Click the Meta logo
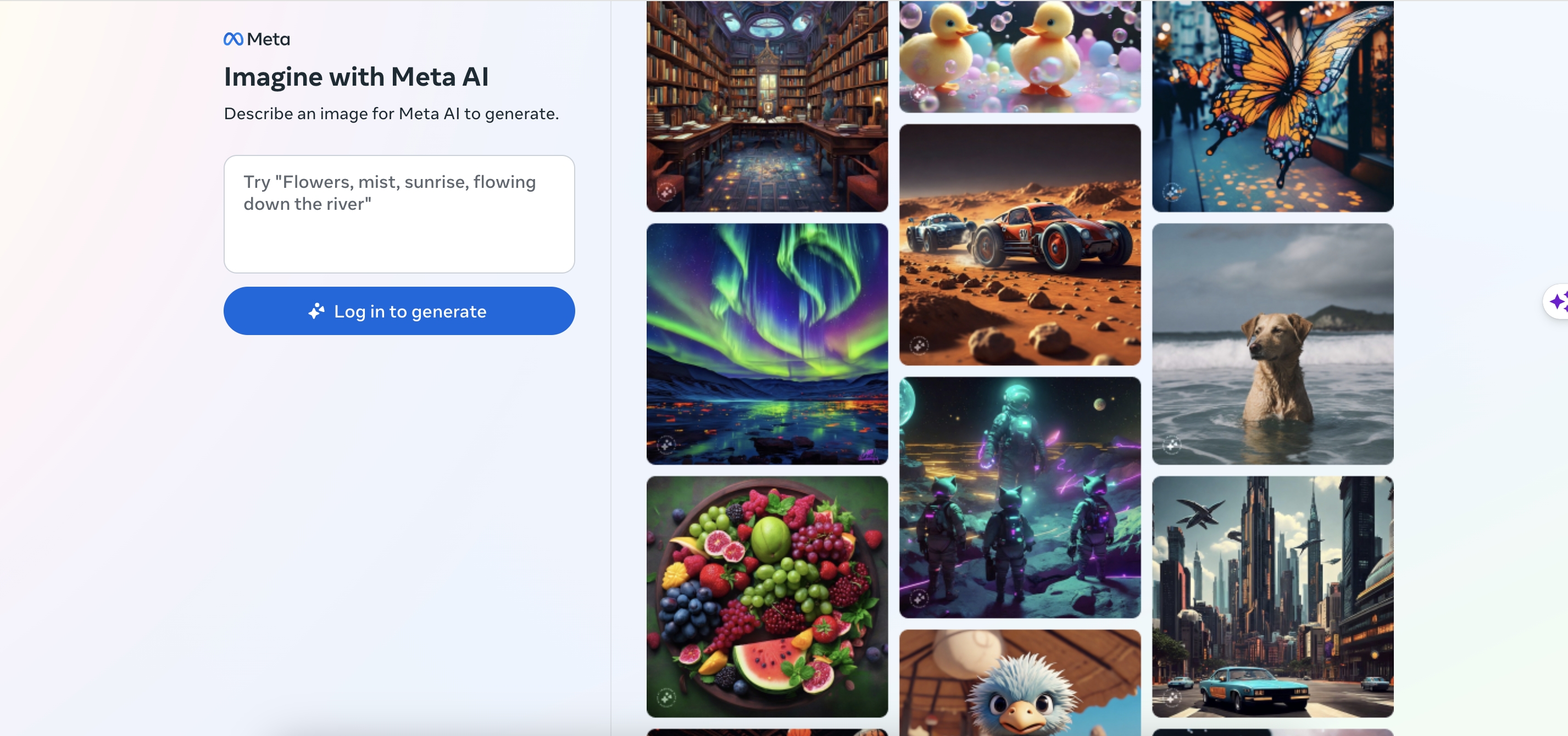Image resolution: width=1568 pixels, height=736 pixels. pyautogui.click(x=256, y=39)
